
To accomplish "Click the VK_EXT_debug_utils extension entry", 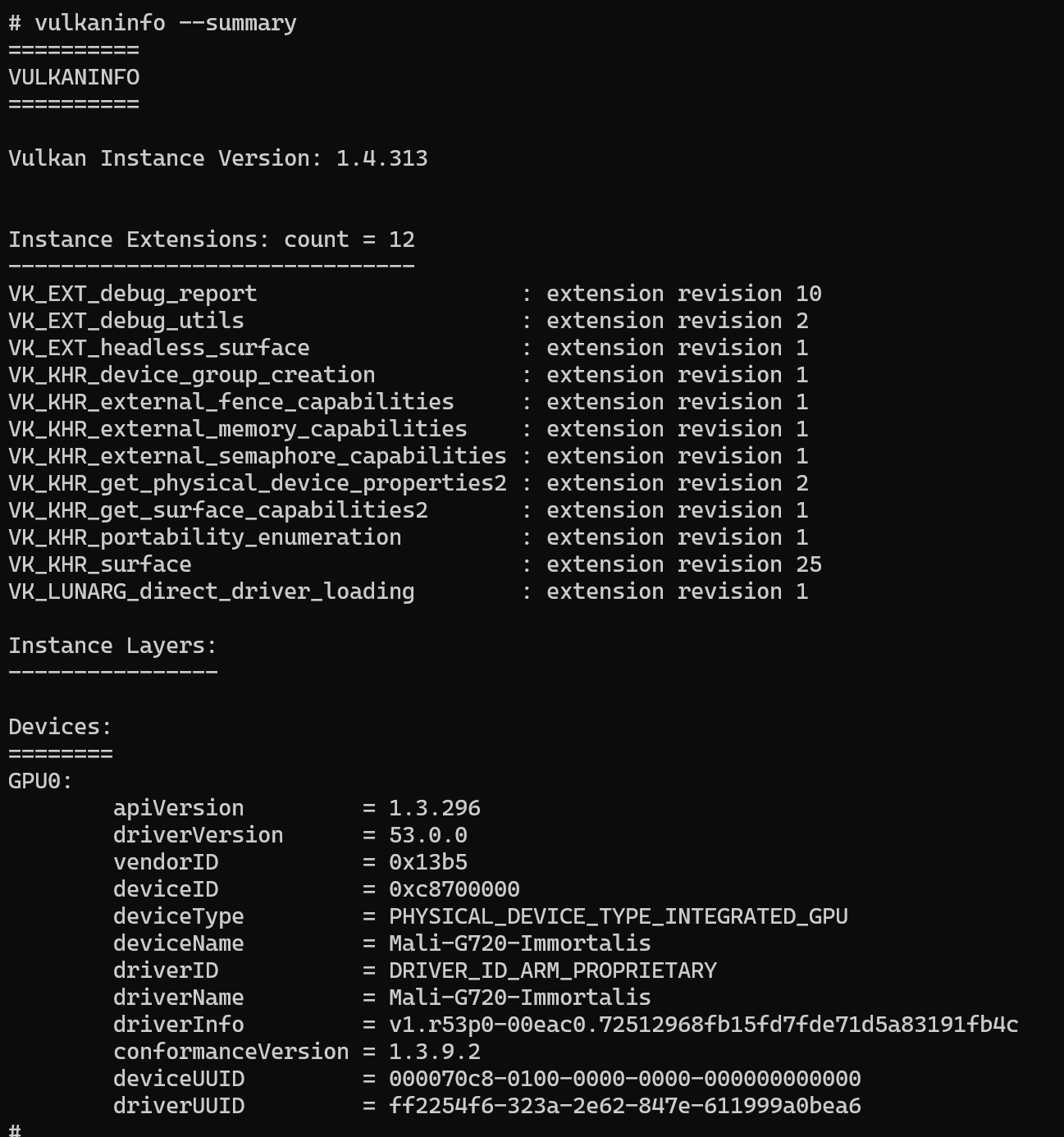I will point(126,321).
